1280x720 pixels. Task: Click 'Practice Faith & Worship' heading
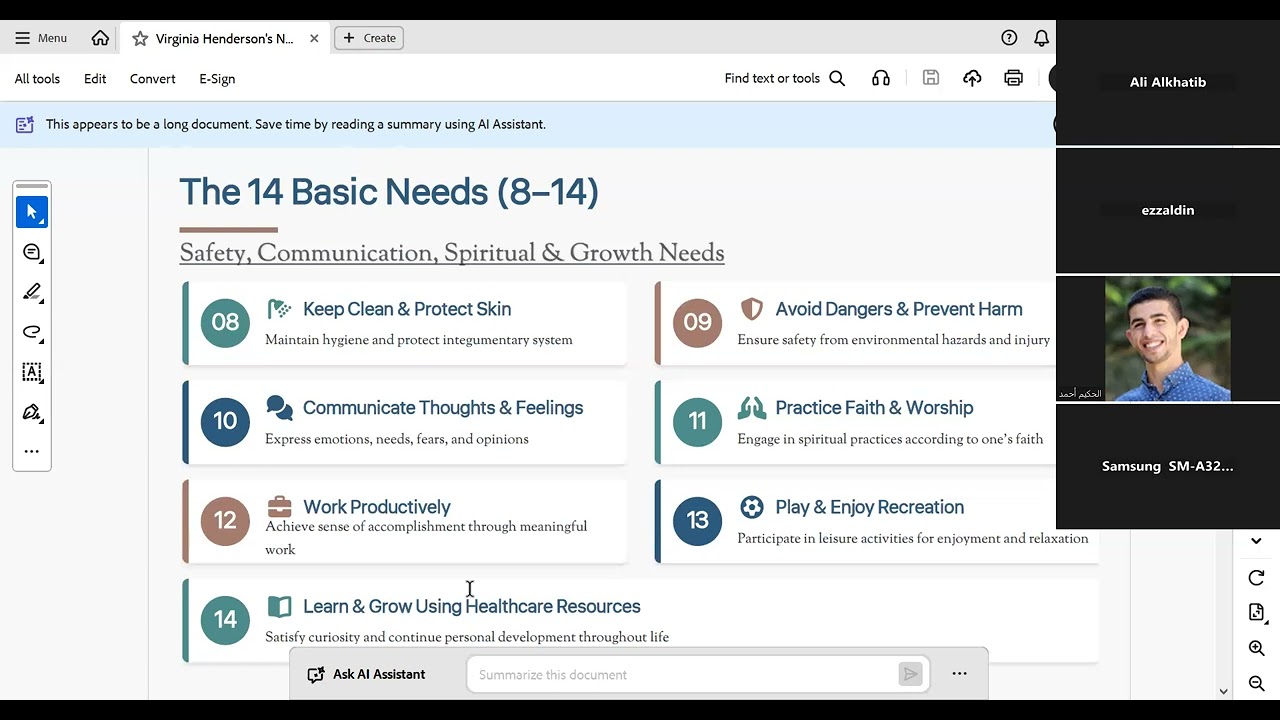tap(874, 408)
